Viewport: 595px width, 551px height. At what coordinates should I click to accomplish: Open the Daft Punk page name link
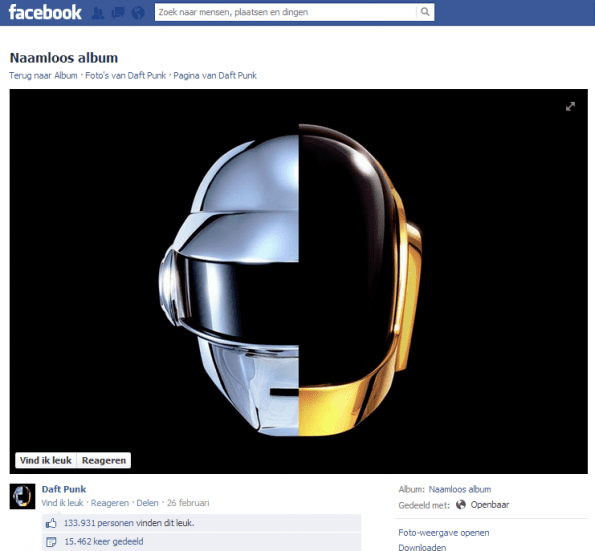point(64,489)
